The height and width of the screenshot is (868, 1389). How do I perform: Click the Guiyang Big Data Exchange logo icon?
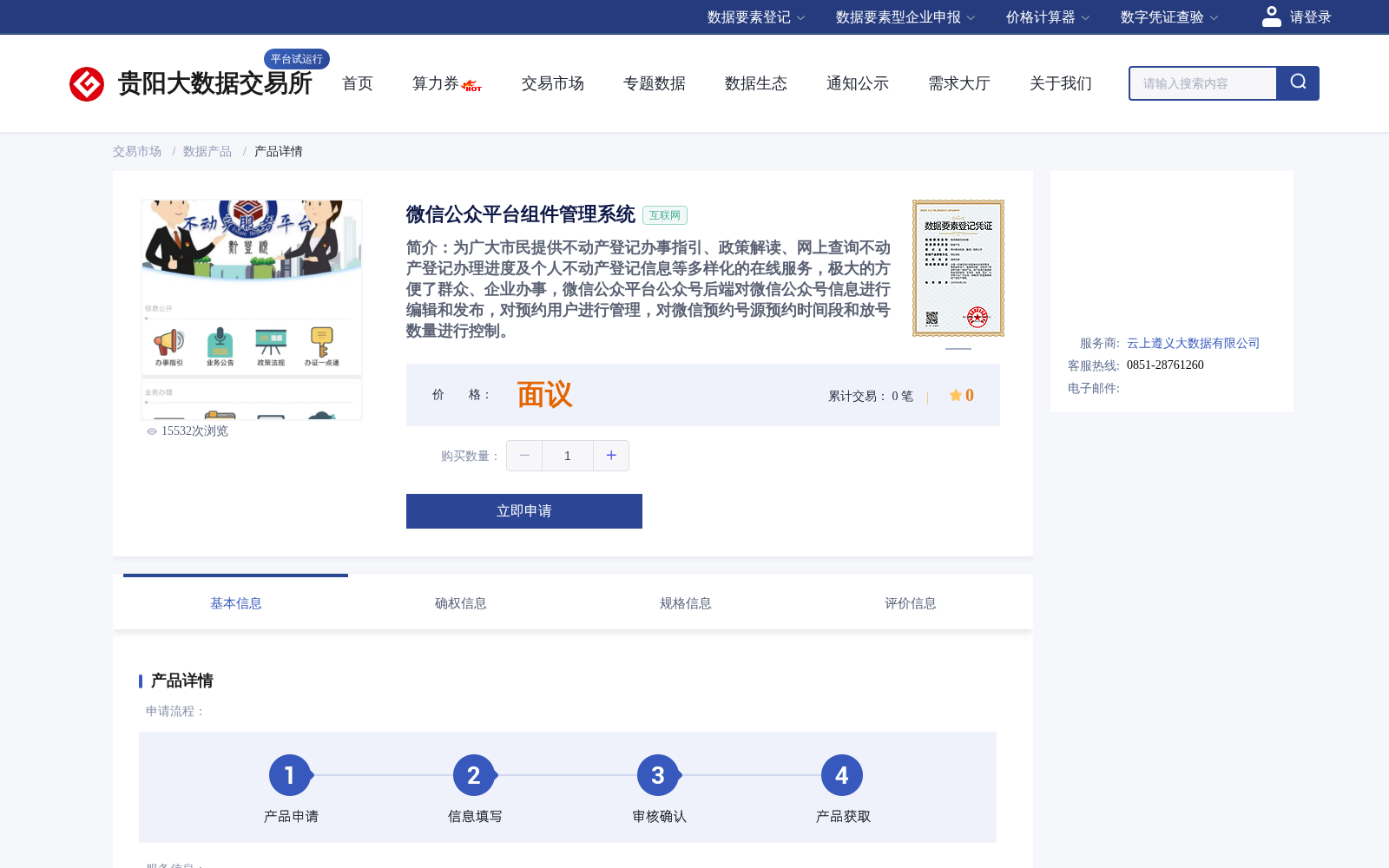(87, 84)
